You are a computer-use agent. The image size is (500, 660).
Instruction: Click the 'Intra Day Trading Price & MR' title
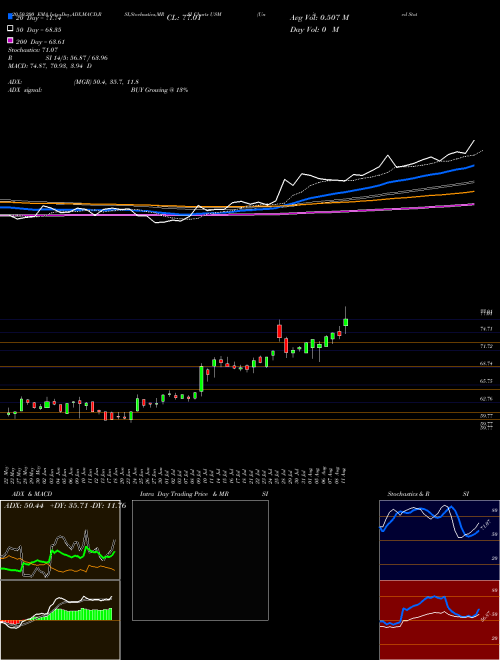[184, 494]
